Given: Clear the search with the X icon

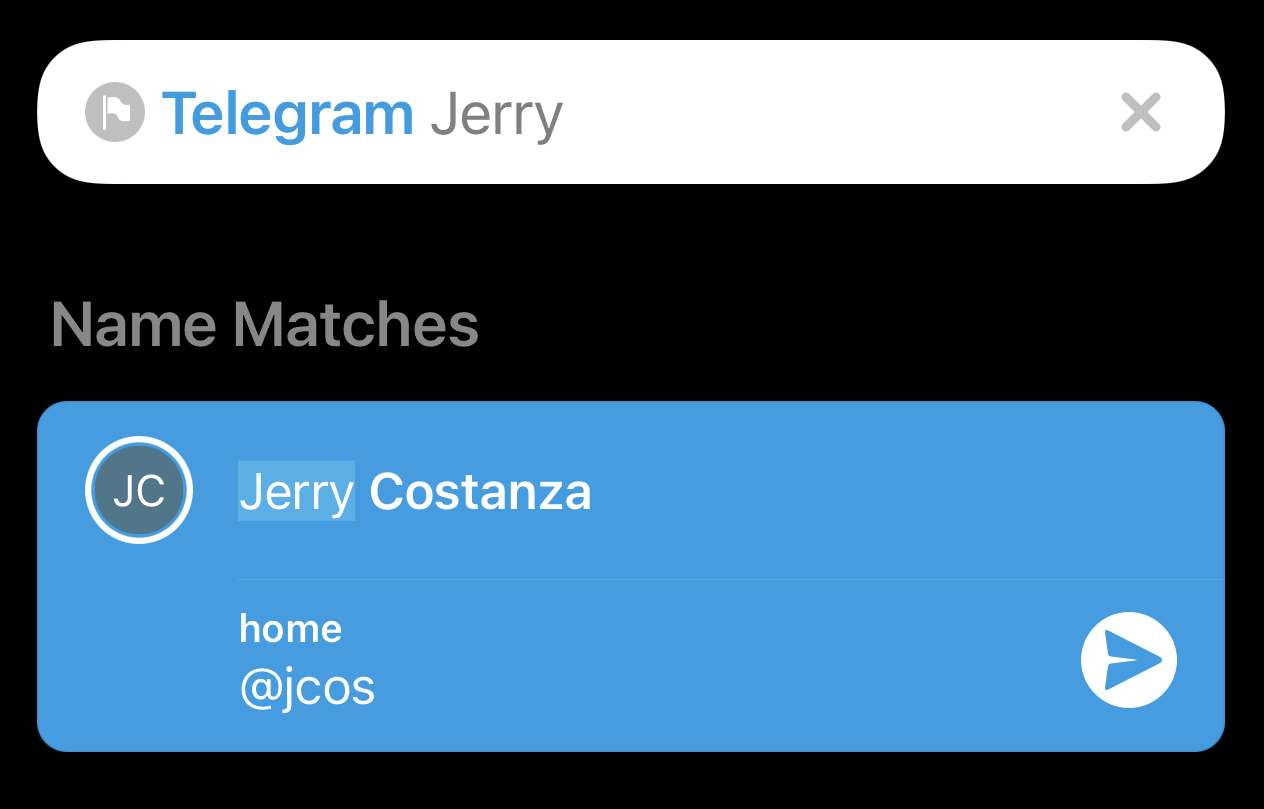Looking at the screenshot, I should tap(1141, 112).
